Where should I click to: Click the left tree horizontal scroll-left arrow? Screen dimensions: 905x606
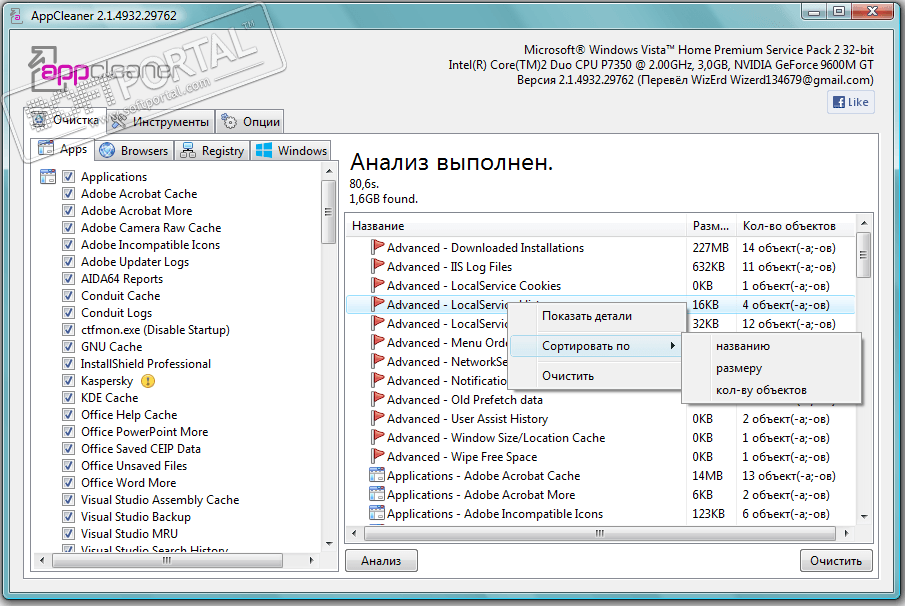(42, 560)
